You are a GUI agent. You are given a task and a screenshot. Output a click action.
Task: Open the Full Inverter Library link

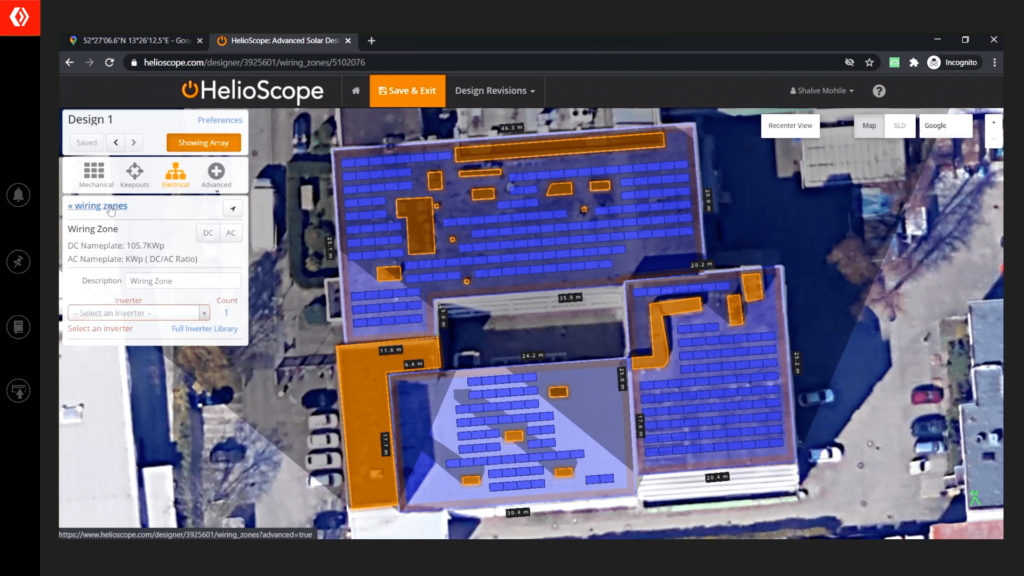[204, 328]
